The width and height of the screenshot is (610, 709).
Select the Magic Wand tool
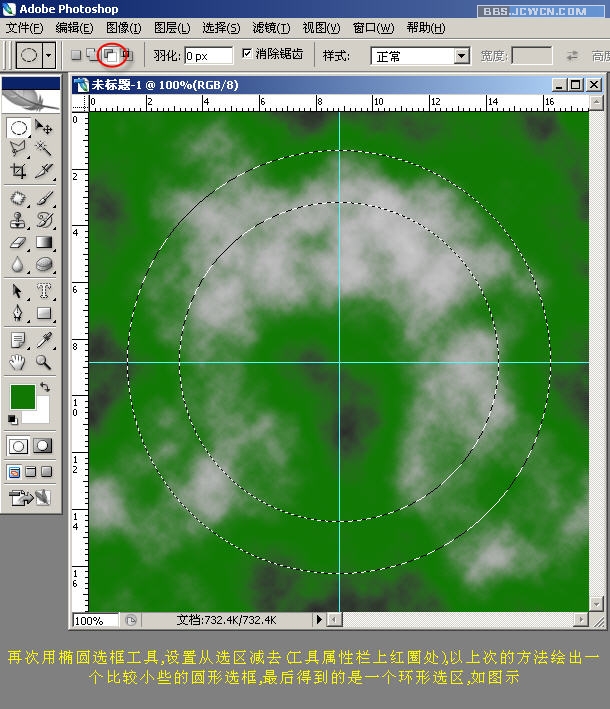(43, 148)
